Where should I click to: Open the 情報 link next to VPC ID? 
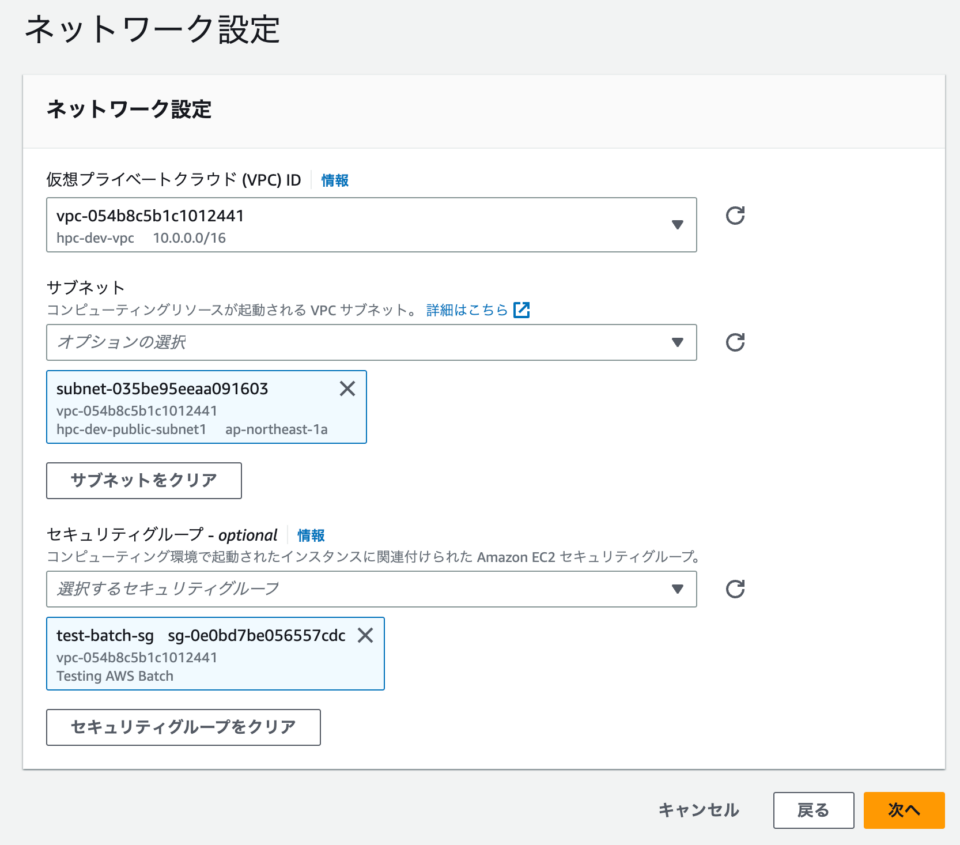click(x=333, y=180)
